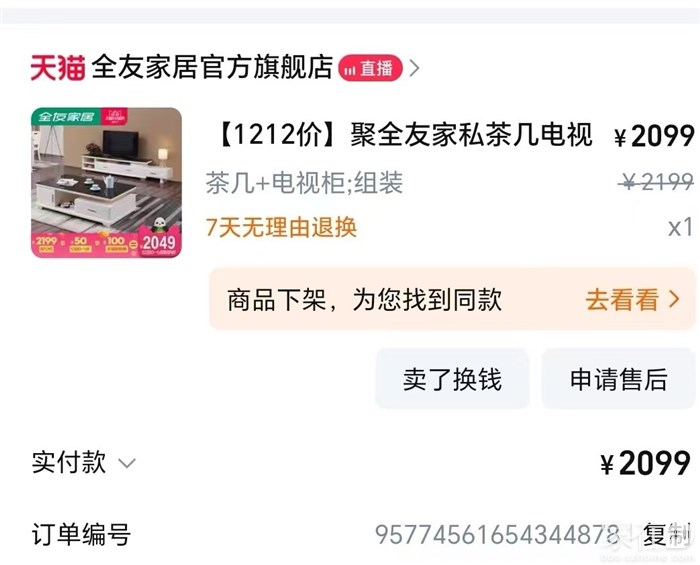This screenshot has width=700, height=565.
Task: Tap 7天无理由退换 policy label
Action: (281, 227)
